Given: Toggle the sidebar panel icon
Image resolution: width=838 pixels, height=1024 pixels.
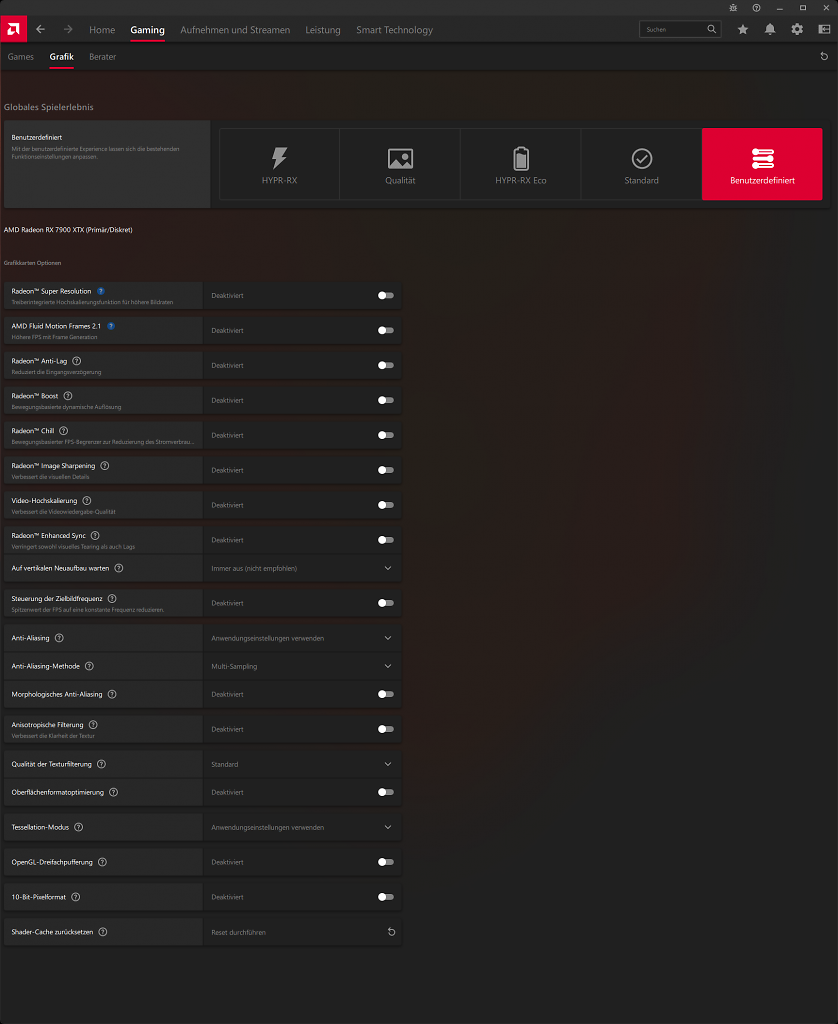Looking at the screenshot, I should (824, 29).
